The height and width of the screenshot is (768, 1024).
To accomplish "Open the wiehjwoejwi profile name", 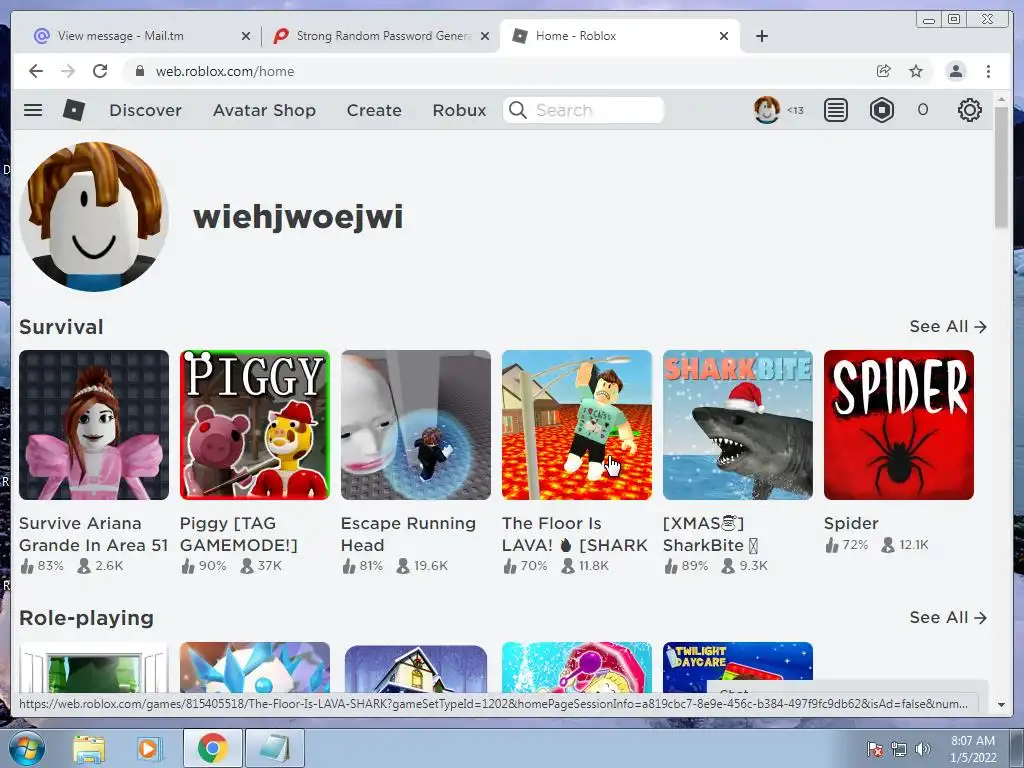I will click(298, 217).
